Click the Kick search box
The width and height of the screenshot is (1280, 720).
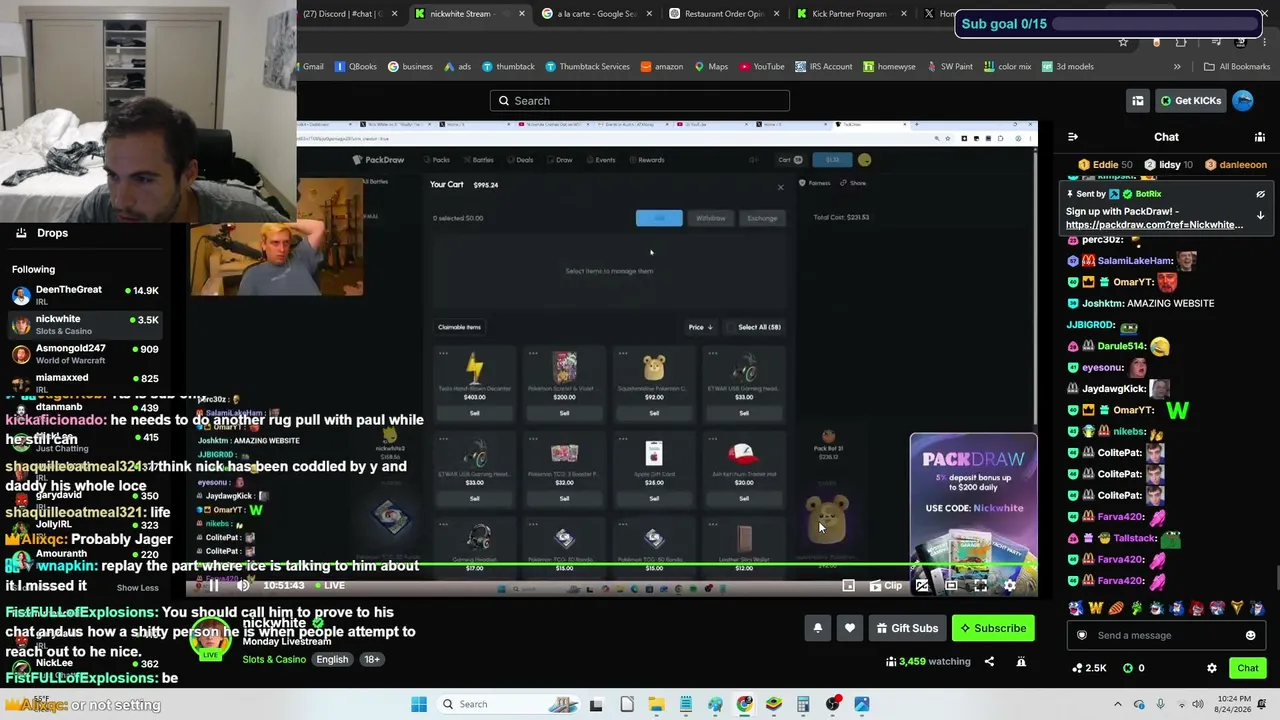point(640,100)
